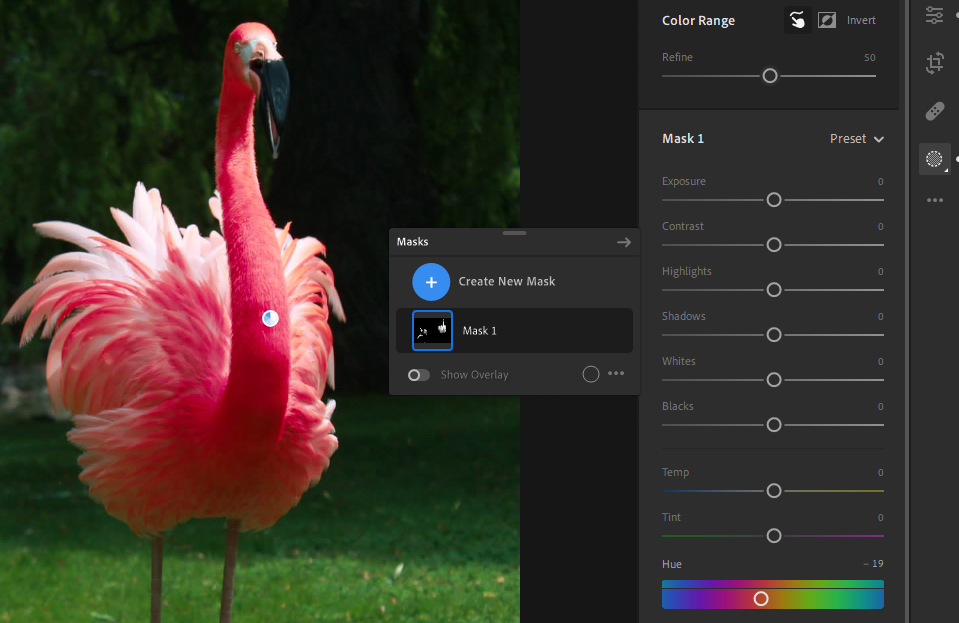Click the Temp value 0
This screenshot has height=623, width=959.
click(881, 473)
